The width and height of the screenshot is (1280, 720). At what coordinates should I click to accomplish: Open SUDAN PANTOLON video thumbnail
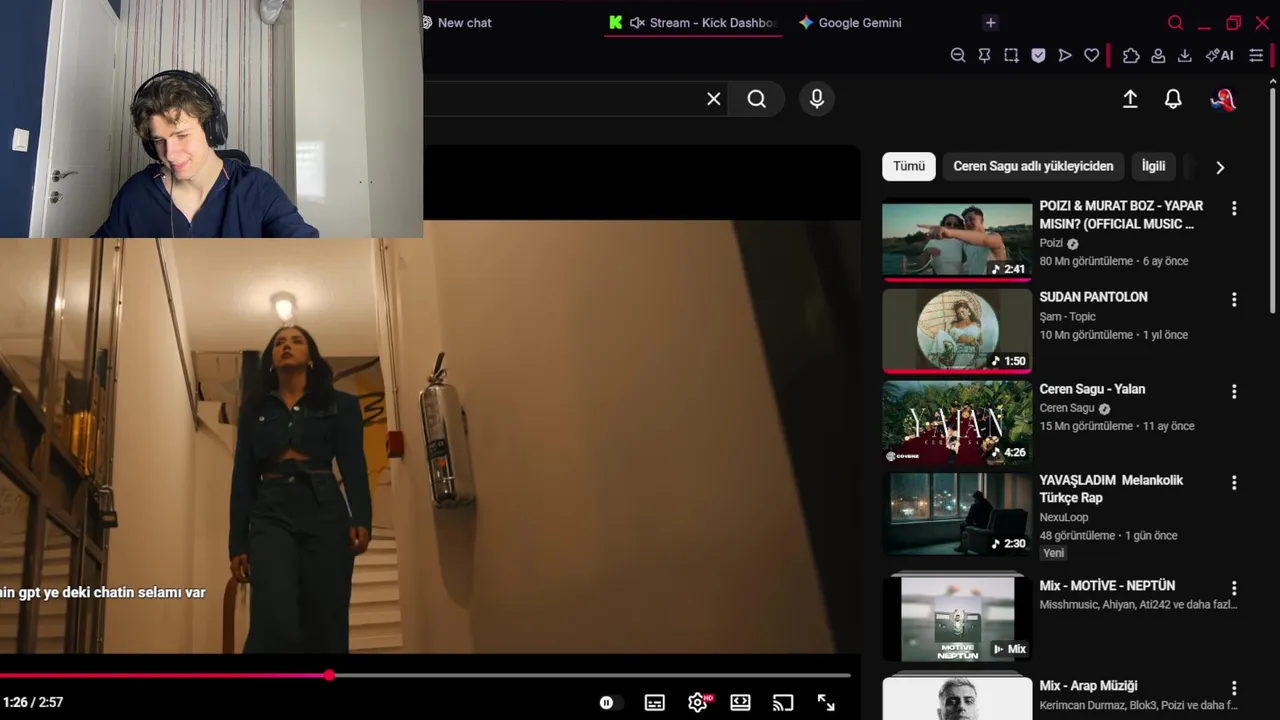[957, 331]
